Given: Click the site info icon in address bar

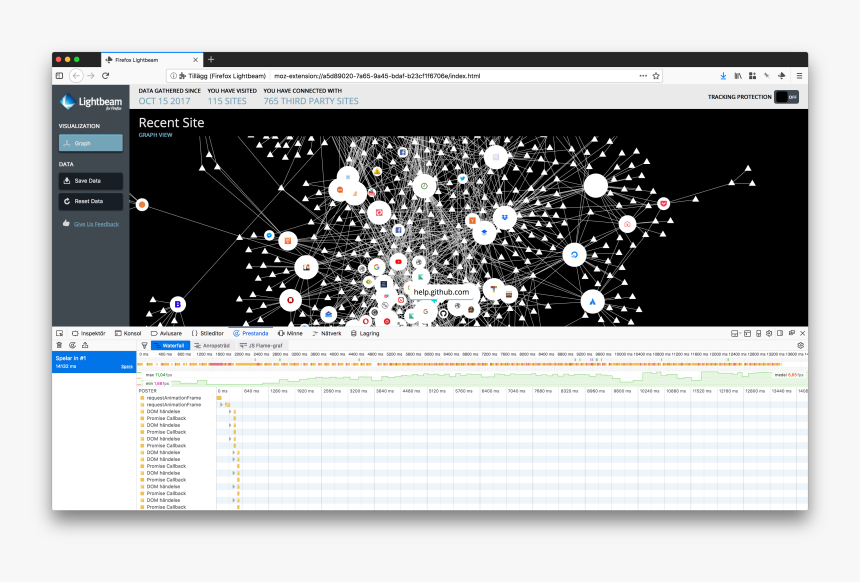Looking at the screenshot, I should [x=173, y=76].
